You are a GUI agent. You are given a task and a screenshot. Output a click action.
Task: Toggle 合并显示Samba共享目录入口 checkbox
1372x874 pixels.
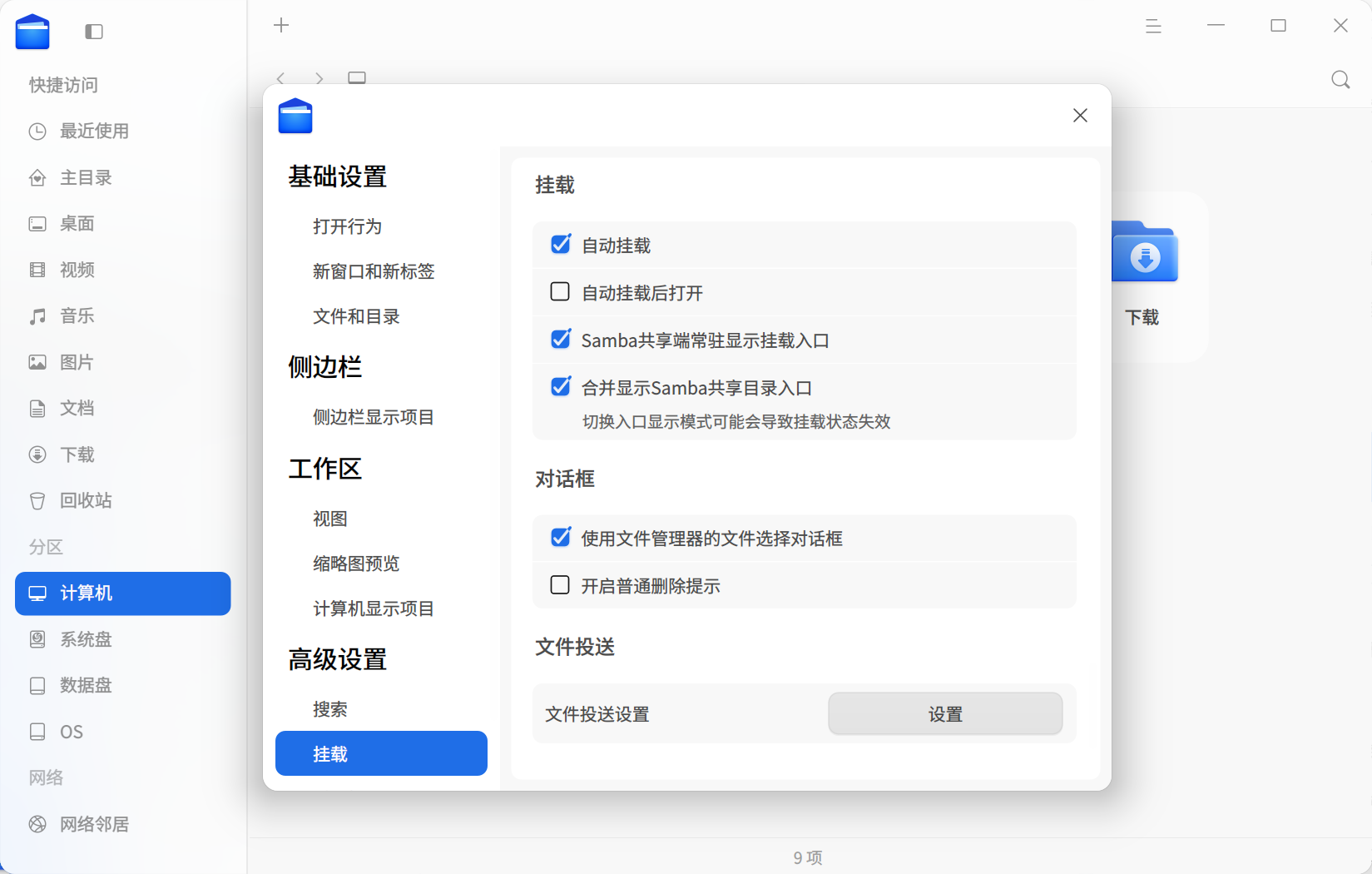click(x=561, y=386)
